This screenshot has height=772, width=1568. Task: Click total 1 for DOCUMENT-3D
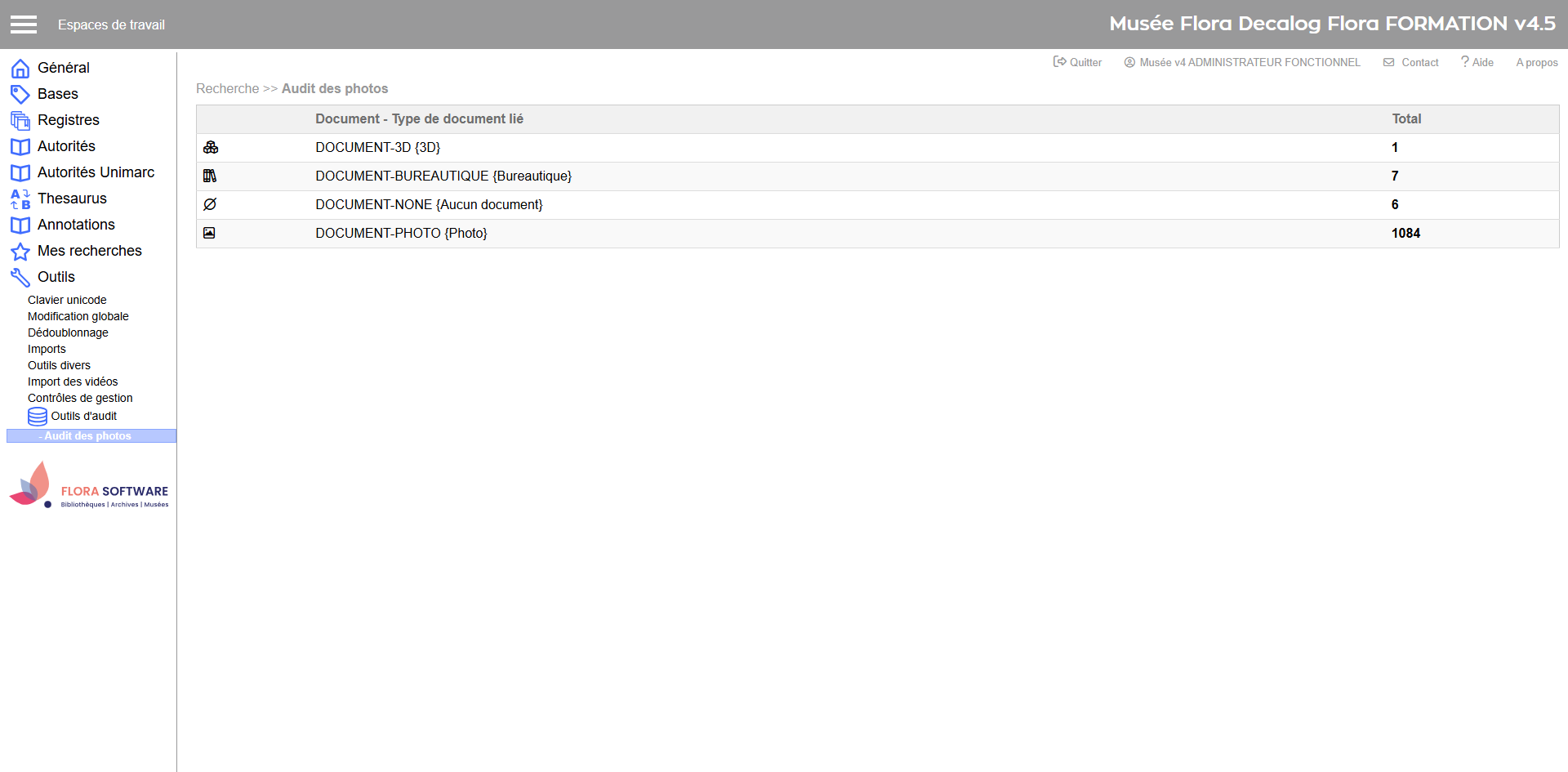[1395, 147]
